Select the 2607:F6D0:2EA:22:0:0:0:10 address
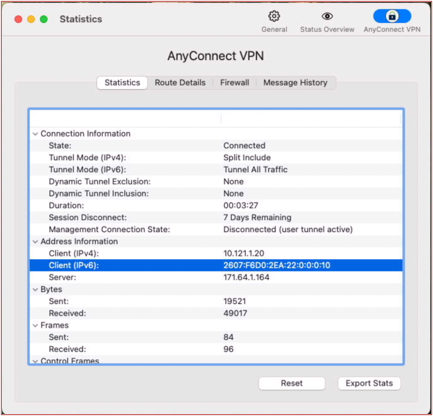 [277, 266]
